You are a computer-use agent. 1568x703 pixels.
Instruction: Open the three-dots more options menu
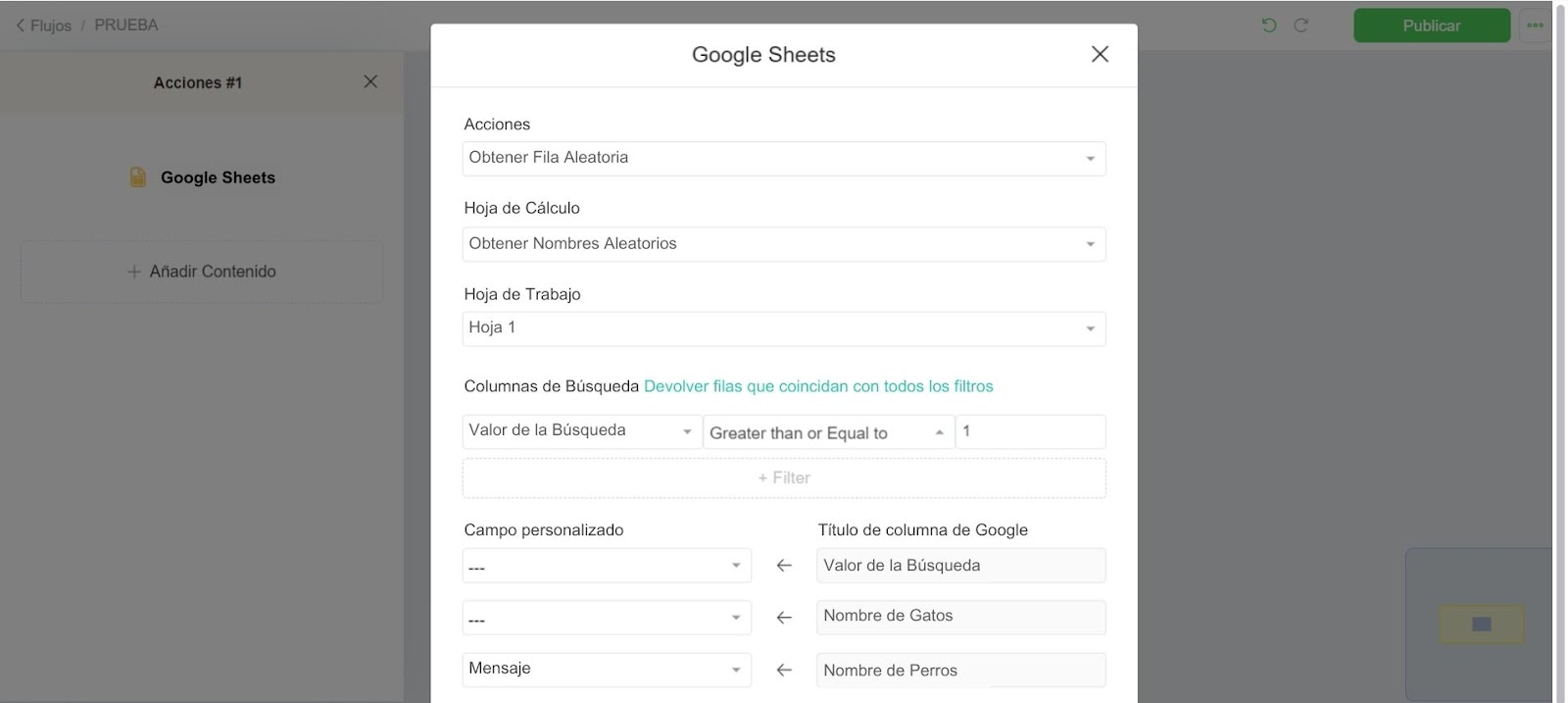click(1535, 25)
